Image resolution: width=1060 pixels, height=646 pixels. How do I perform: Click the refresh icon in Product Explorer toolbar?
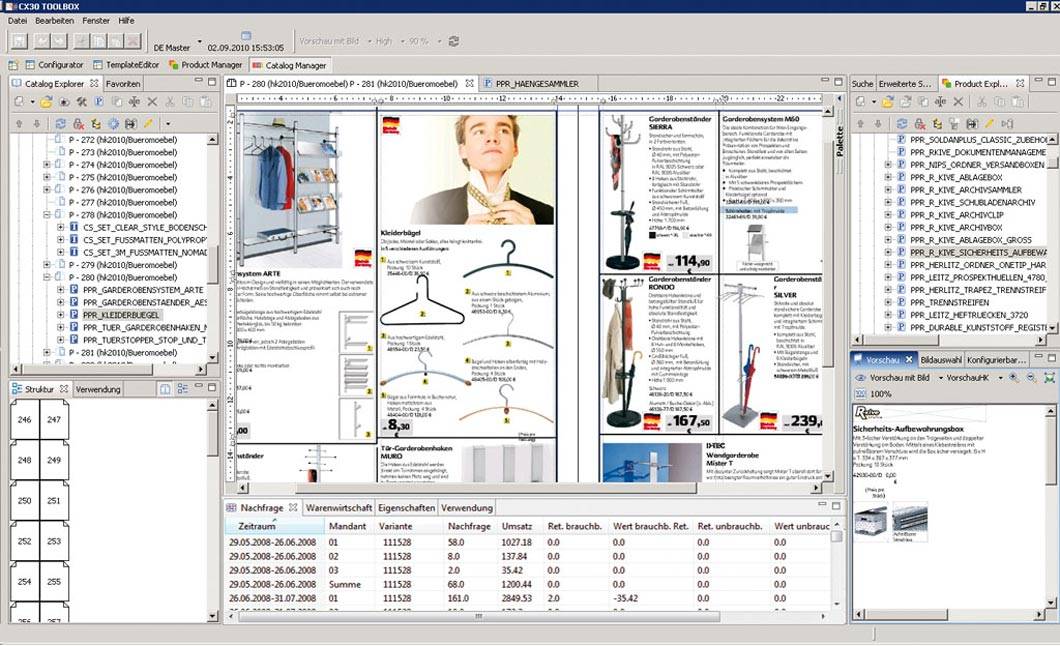(x=902, y=124)
